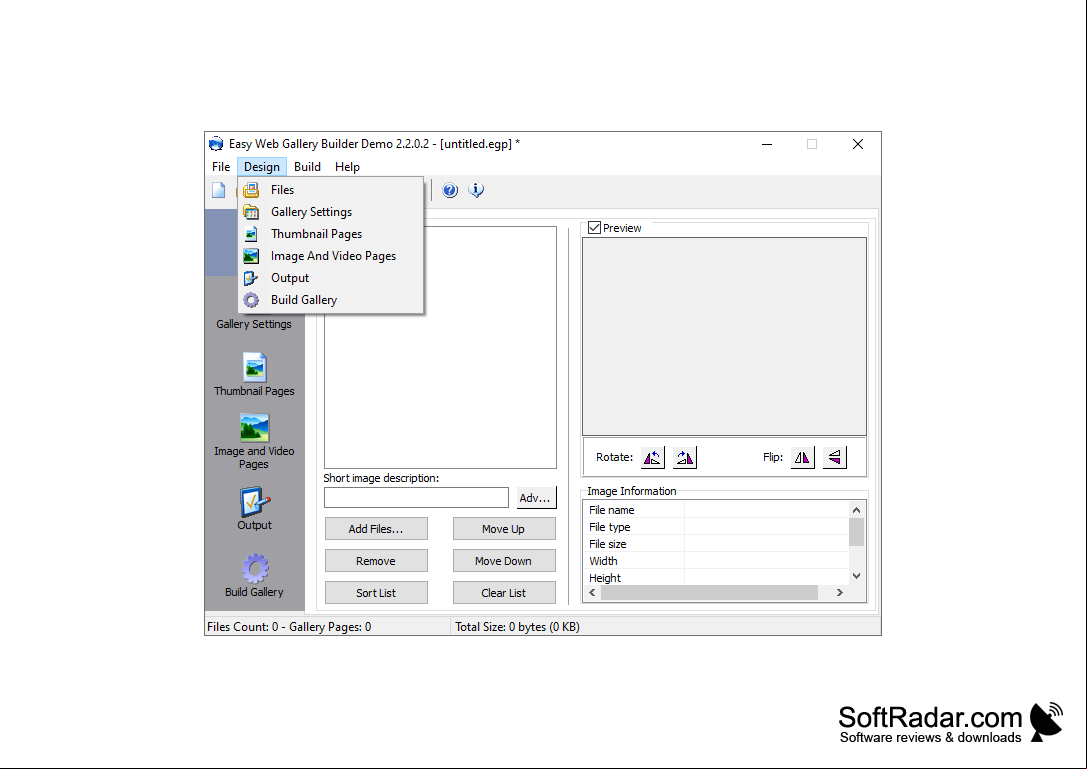Flip the image horizontally
Viewport: 1087px width, 769px height.
(x=803, y=458)
